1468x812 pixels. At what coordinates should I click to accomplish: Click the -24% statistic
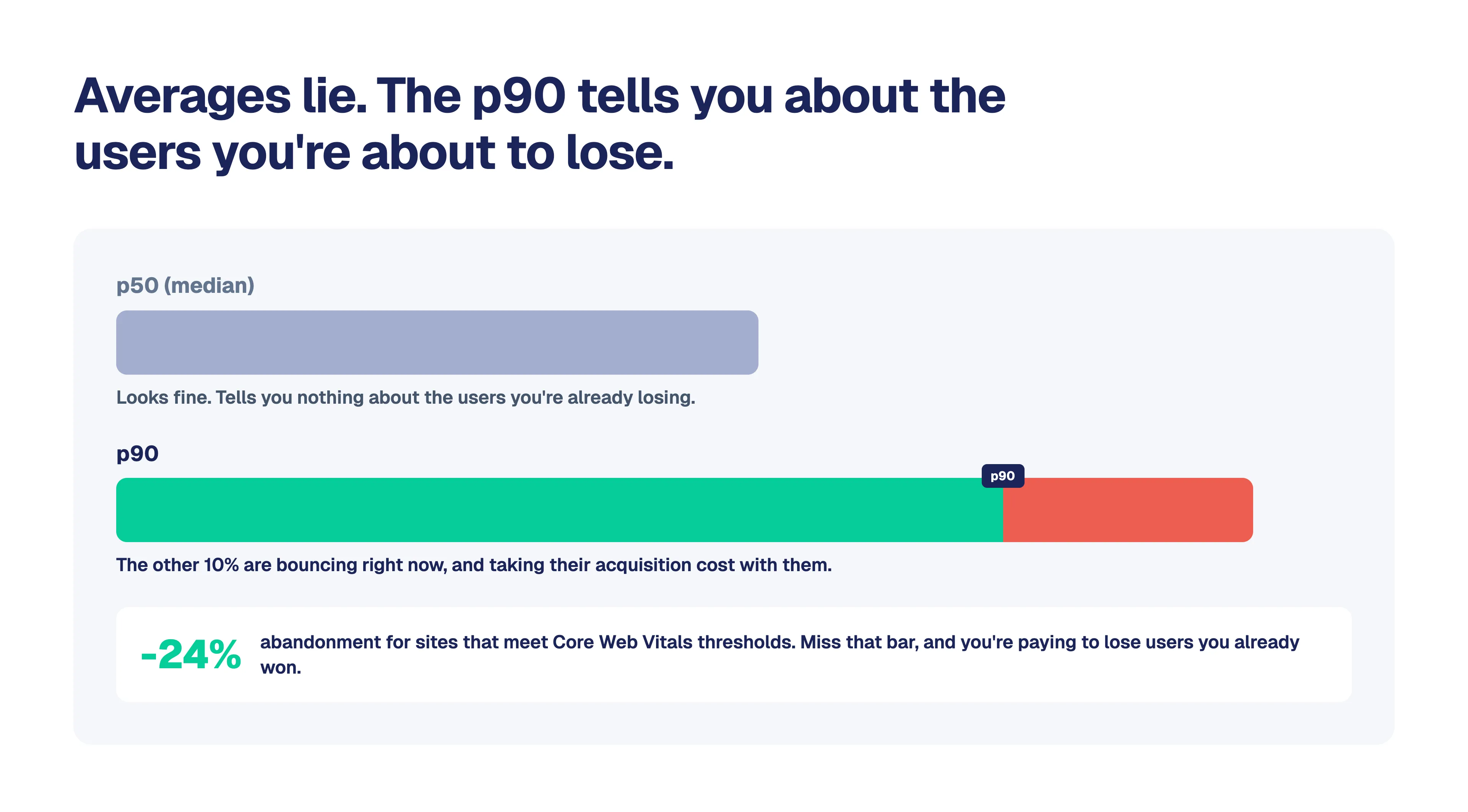191,654
